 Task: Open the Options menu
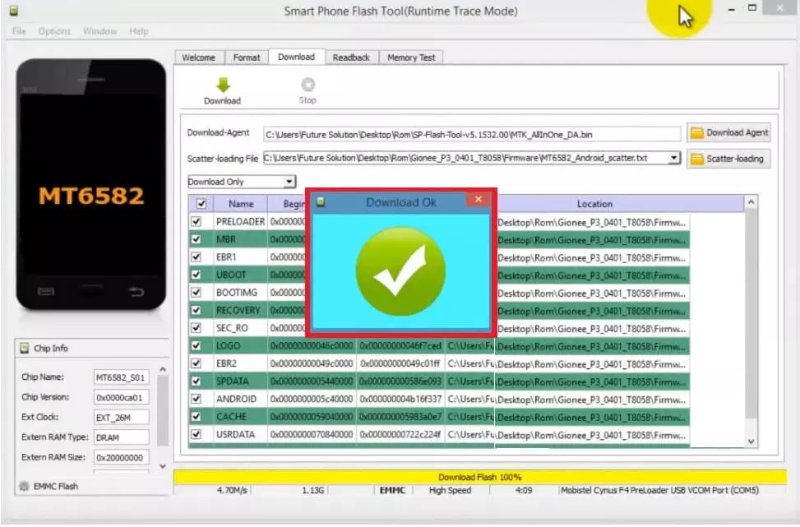tap(55, 31)
